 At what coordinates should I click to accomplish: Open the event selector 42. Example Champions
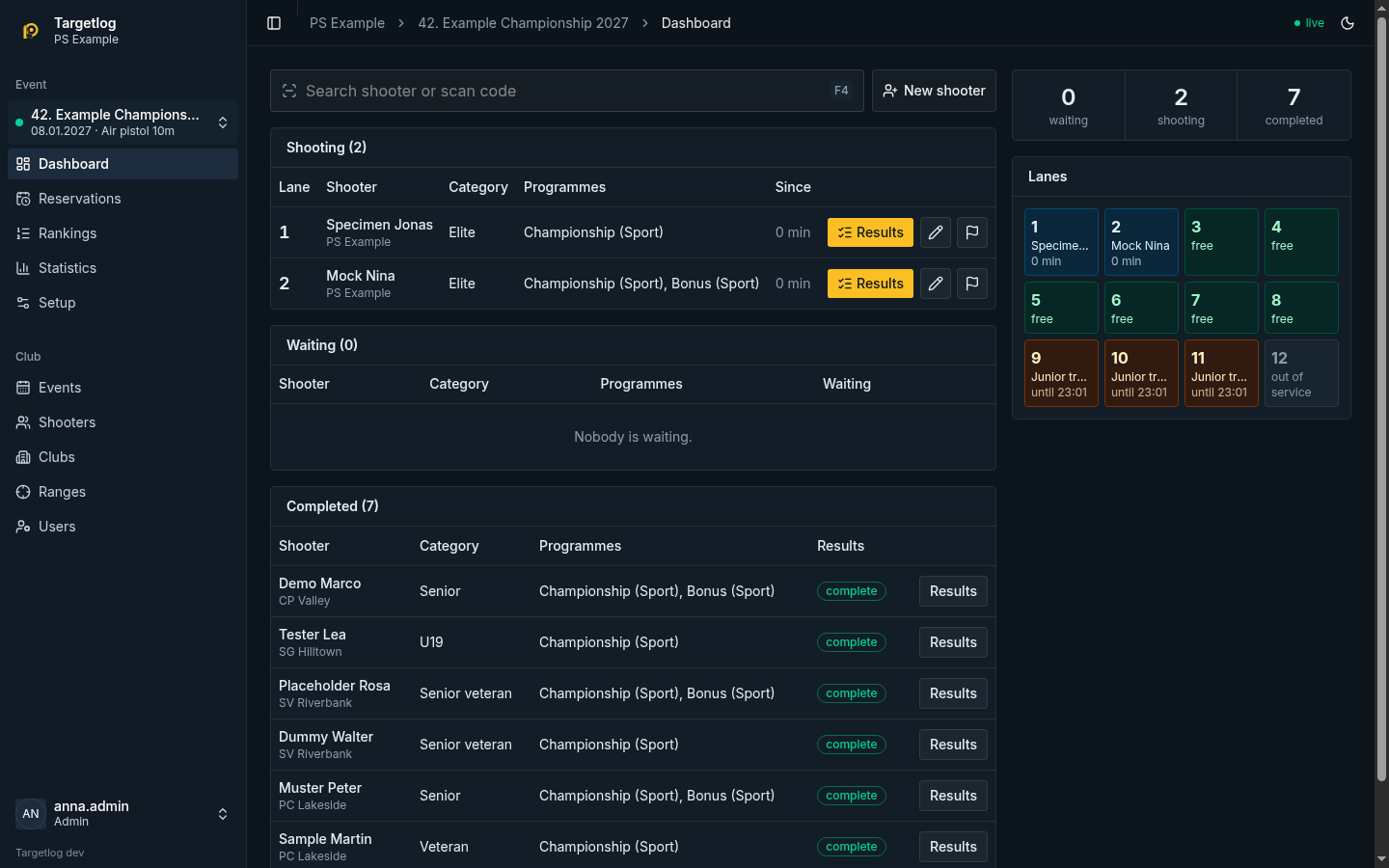click(x=123, y=122)
